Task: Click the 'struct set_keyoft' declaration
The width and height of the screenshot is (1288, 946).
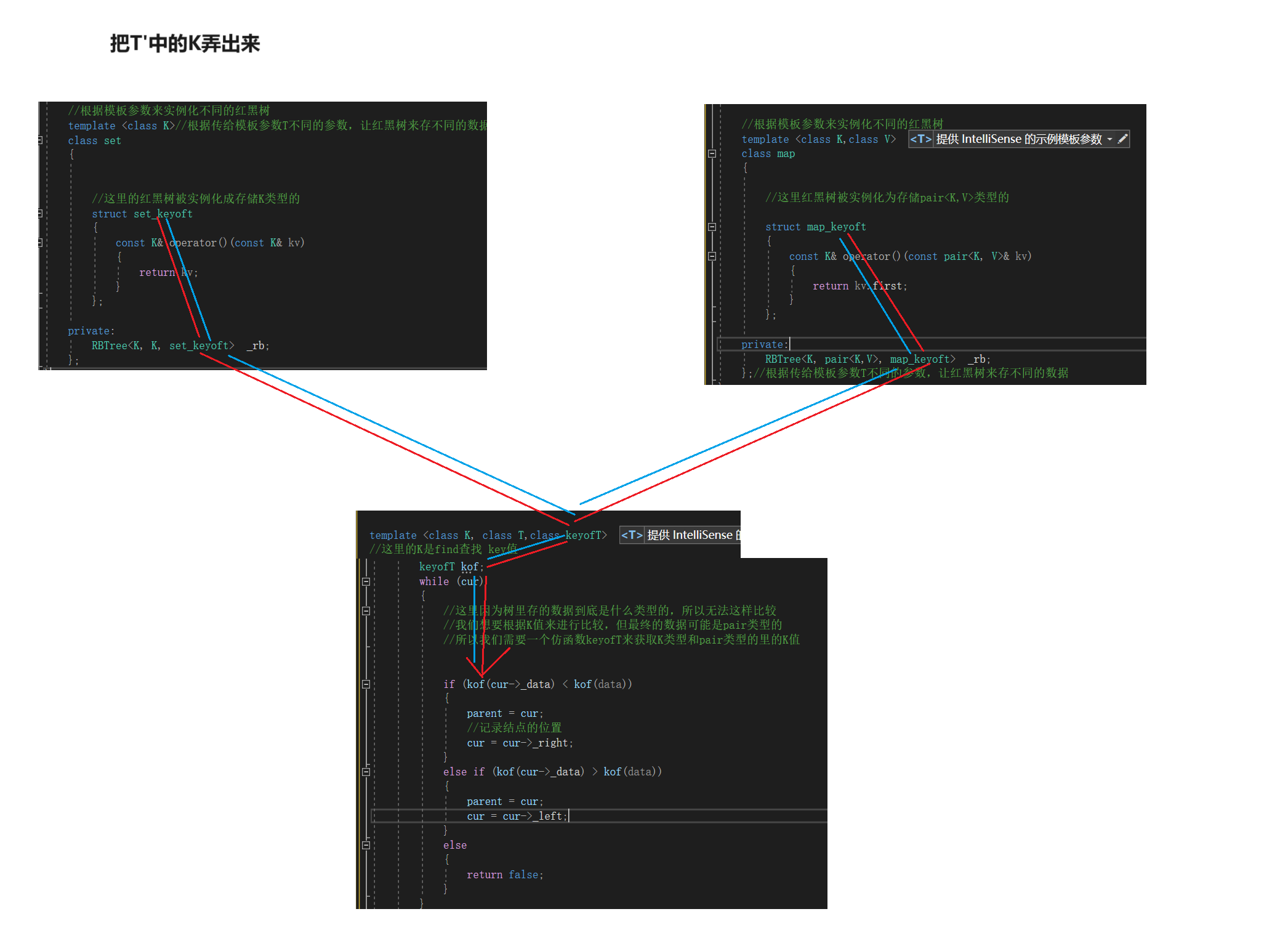Action: tap(142, 214)
